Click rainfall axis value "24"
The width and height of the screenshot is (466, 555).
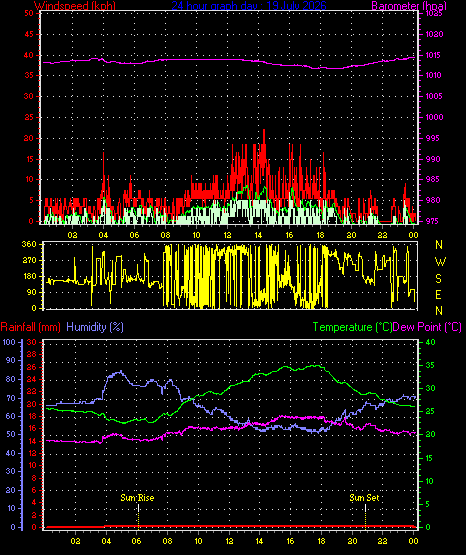32,379
